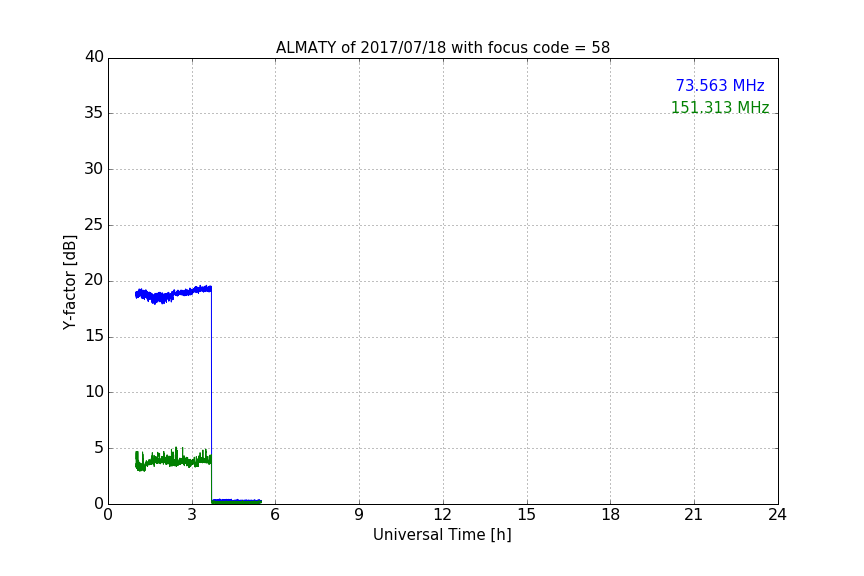Click the 30 tick on the Y axis
The height and width of the screenshot is (576, 864).
[94, 169]
